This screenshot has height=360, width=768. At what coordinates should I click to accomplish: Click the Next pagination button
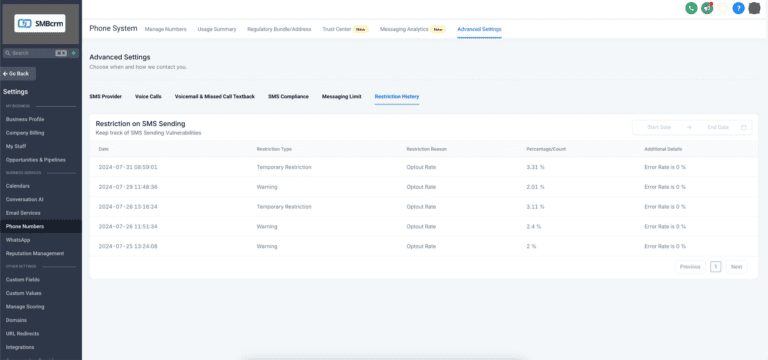click(x=736, y=267)
